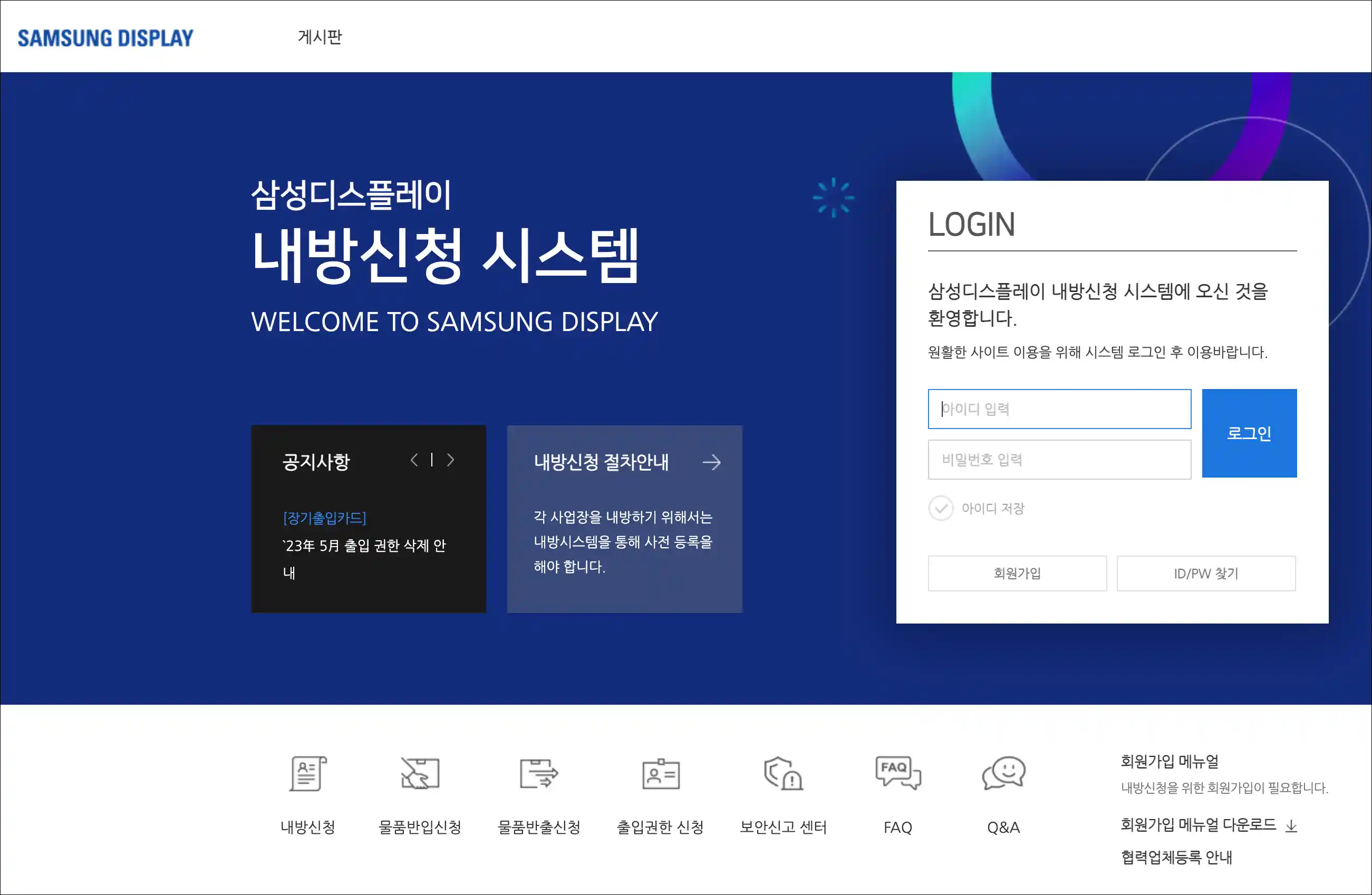Open the 회원가입 메뉴얼 다운로드 link
Screen dimensions: 1372x895
(1199, 825)
